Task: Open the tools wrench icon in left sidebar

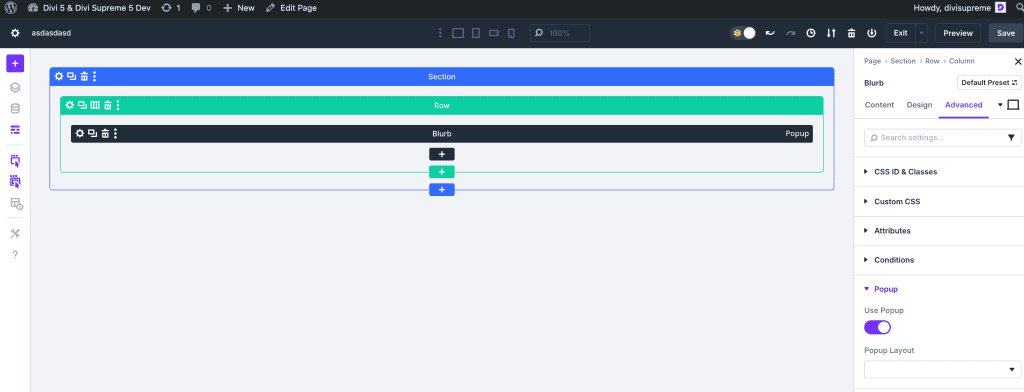Action: [x=15, y=233]
